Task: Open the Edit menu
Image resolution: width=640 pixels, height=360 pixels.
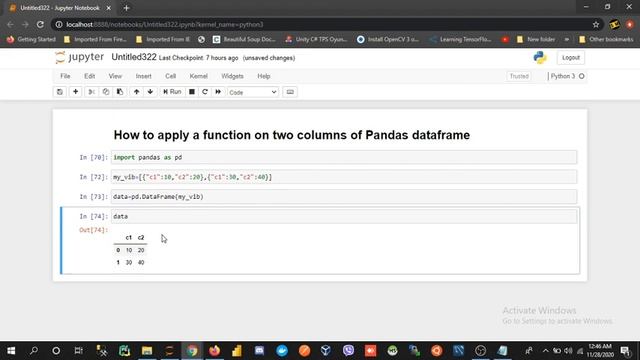Action: click(89, 76)
